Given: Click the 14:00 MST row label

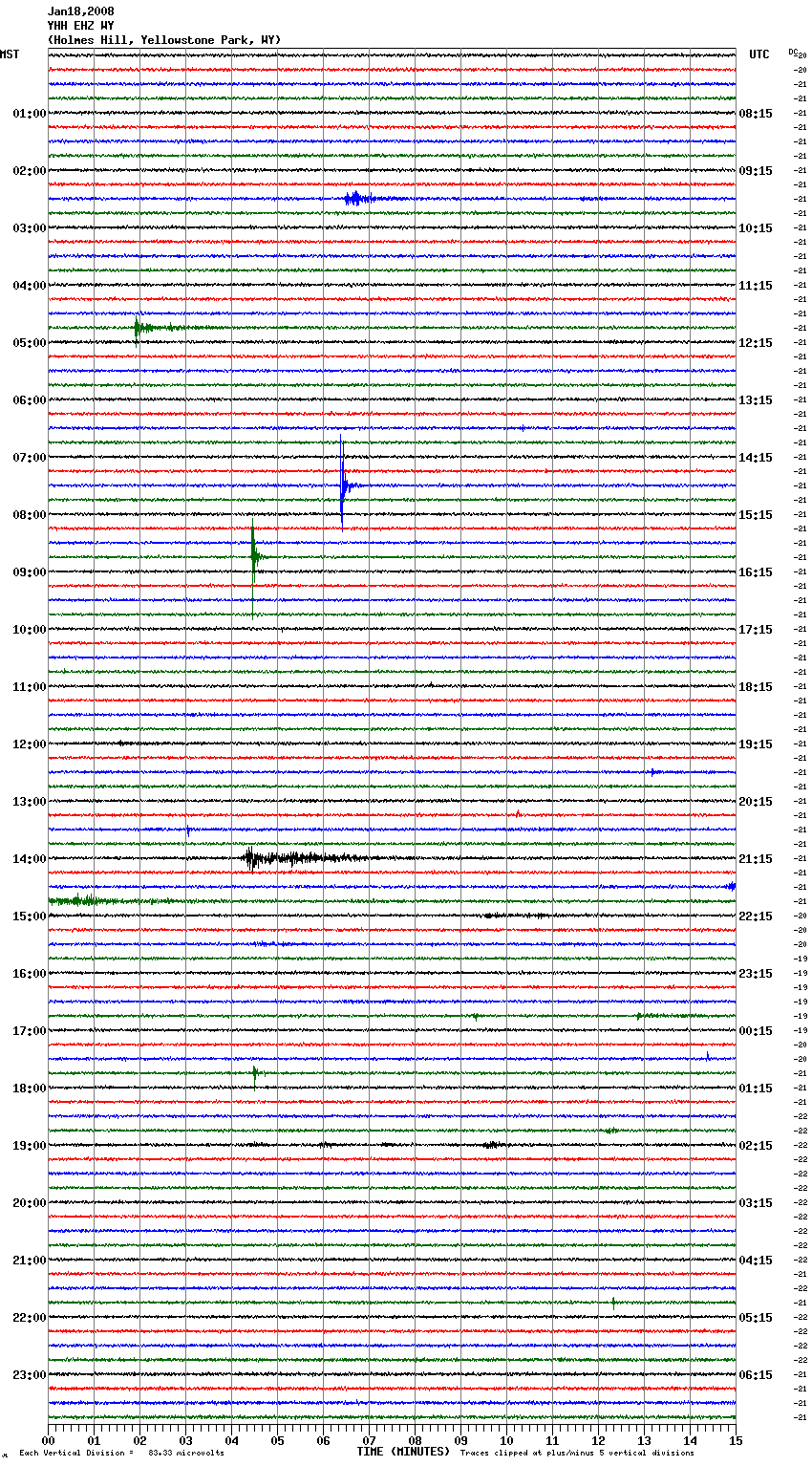Looking at the screenshot, I should pos(30,859).
